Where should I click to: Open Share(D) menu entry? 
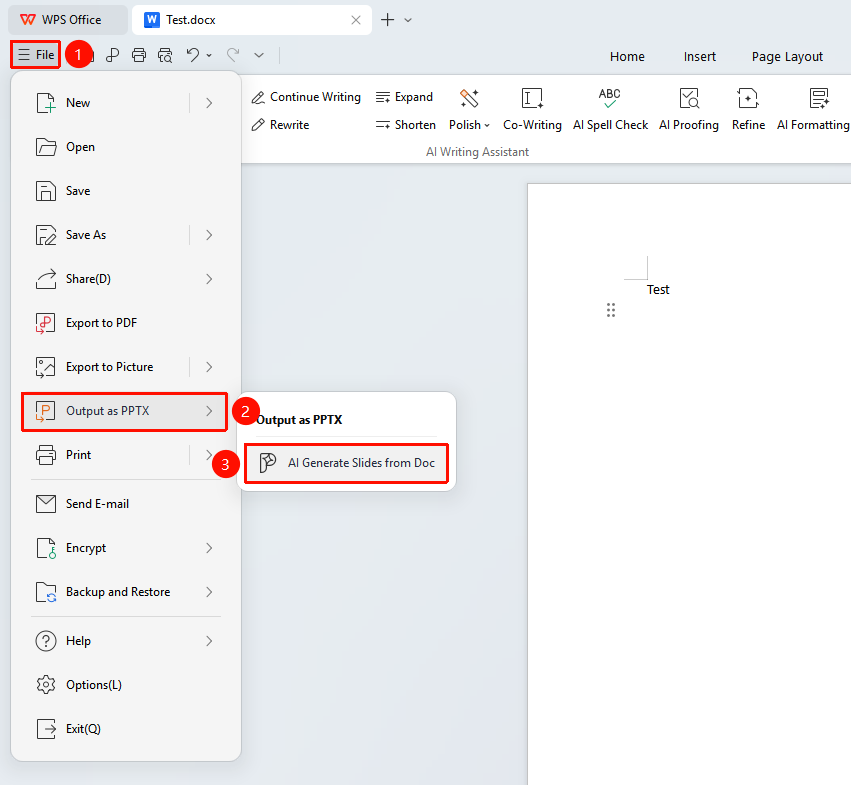(x=124, y=279)
